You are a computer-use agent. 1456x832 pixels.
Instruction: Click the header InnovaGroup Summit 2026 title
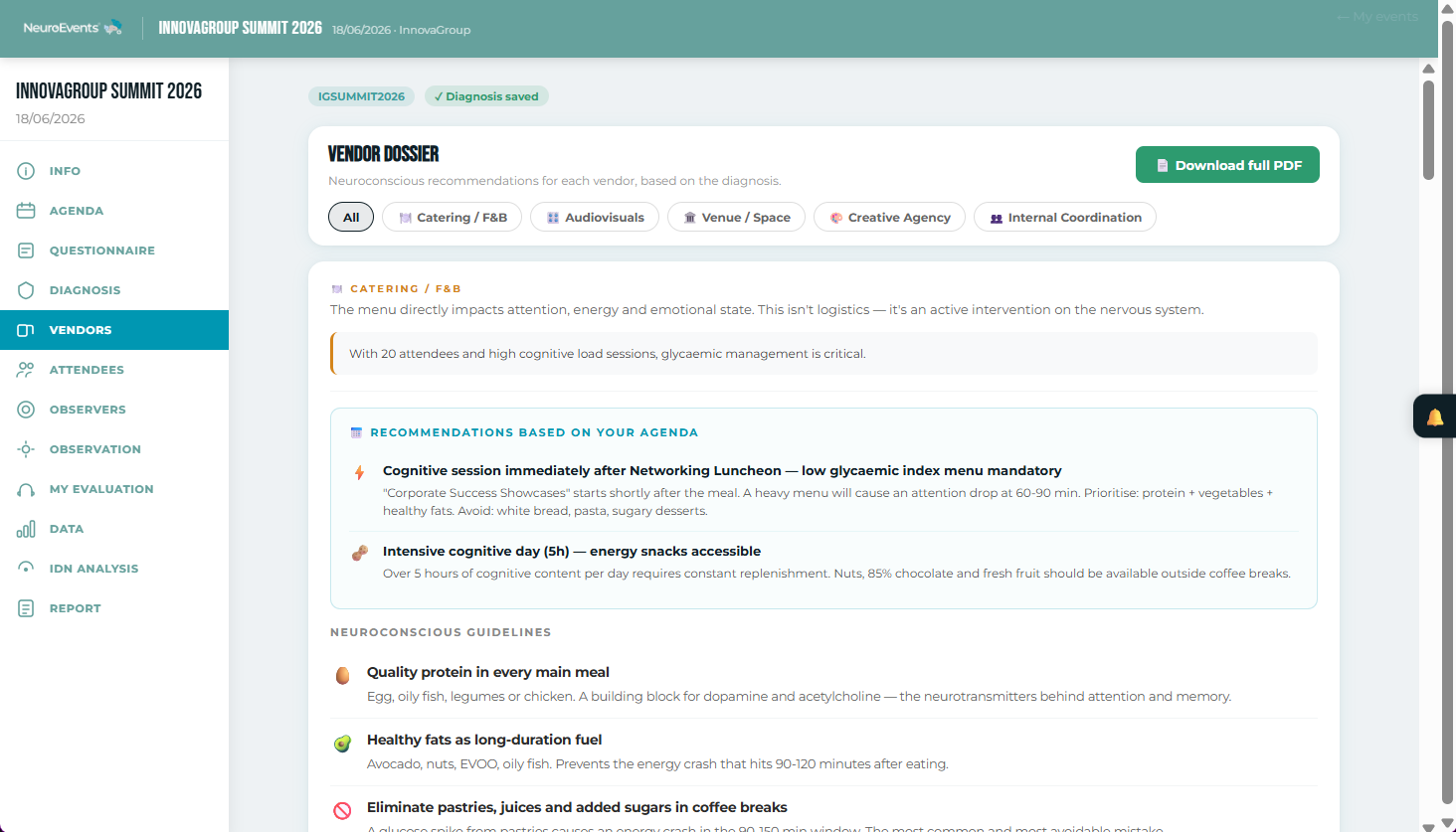coord(241,28)
